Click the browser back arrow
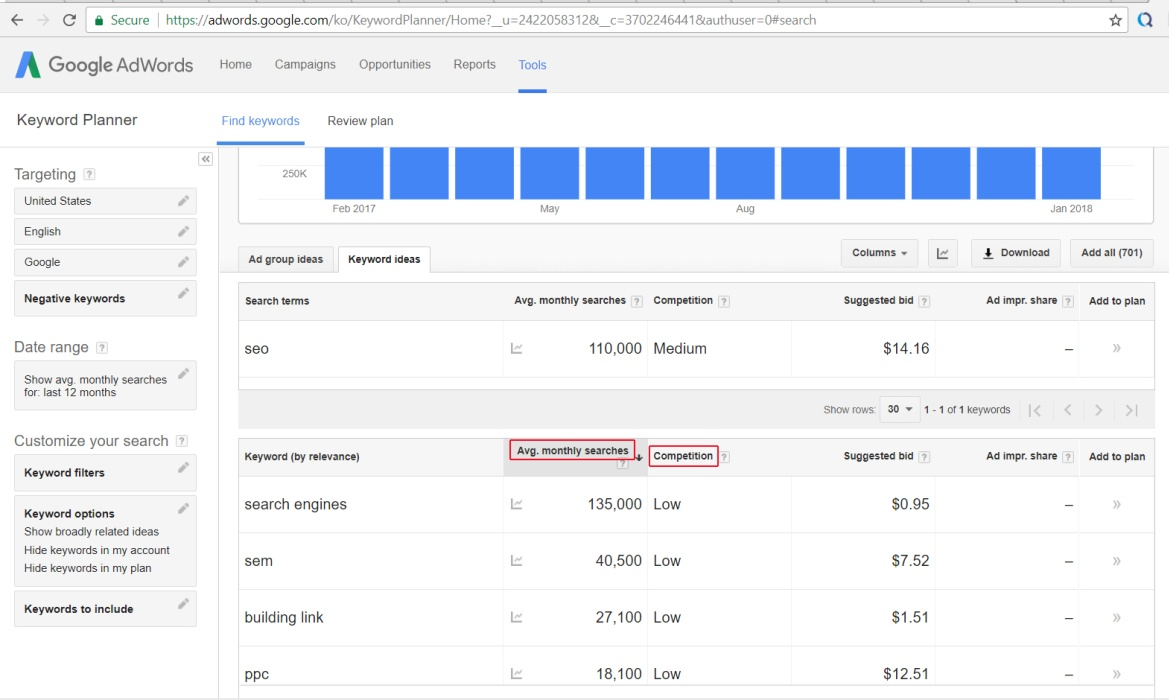 click(17, 20)
